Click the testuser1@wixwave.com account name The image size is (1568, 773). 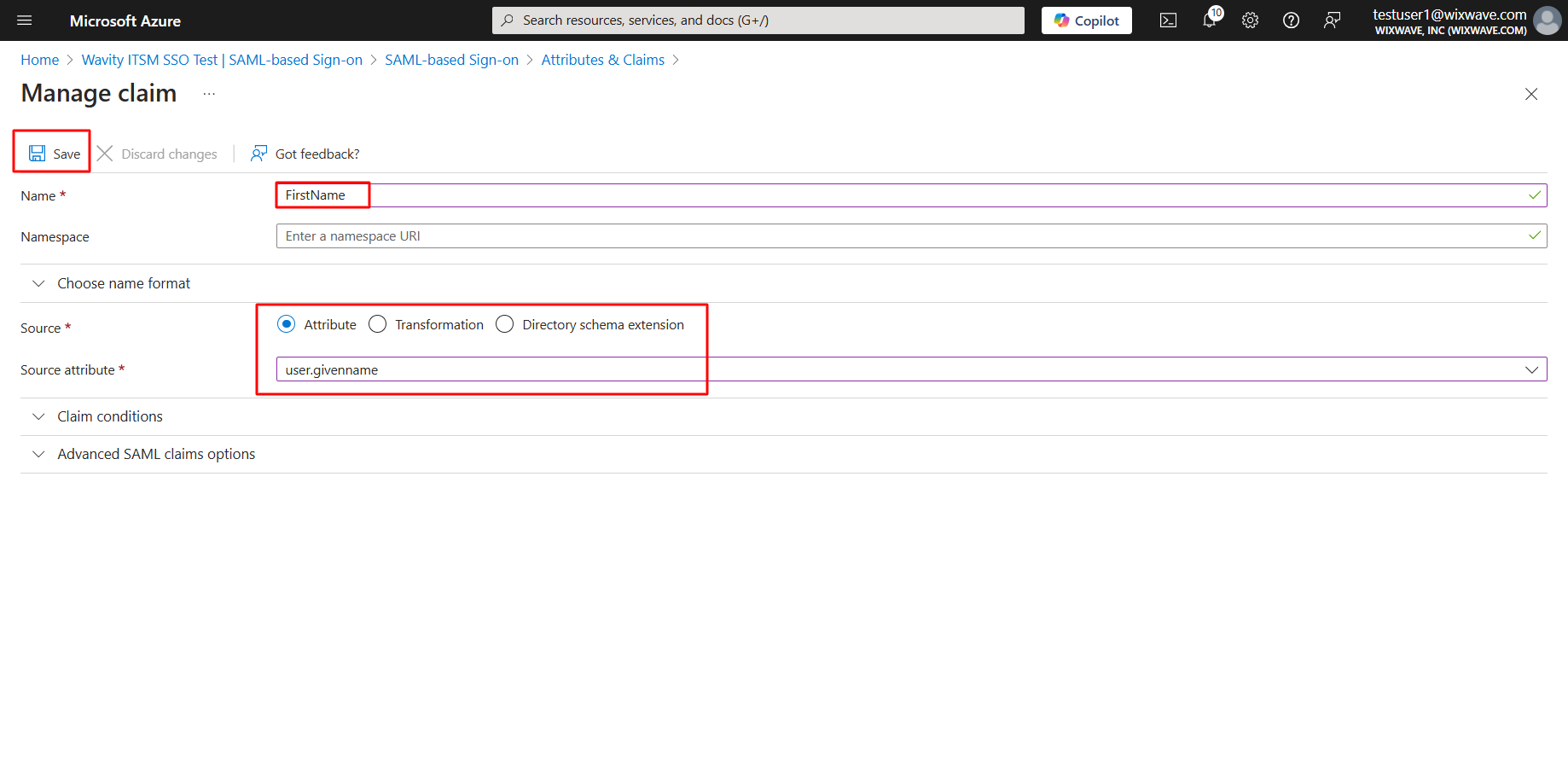point(1449,15)
